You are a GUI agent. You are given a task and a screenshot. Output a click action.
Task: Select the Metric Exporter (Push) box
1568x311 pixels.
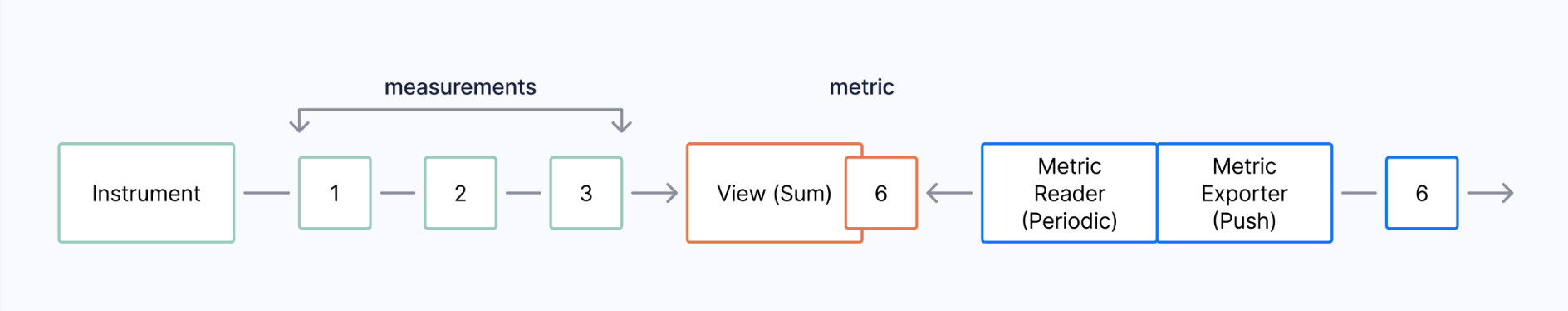tap(1244, 193)
